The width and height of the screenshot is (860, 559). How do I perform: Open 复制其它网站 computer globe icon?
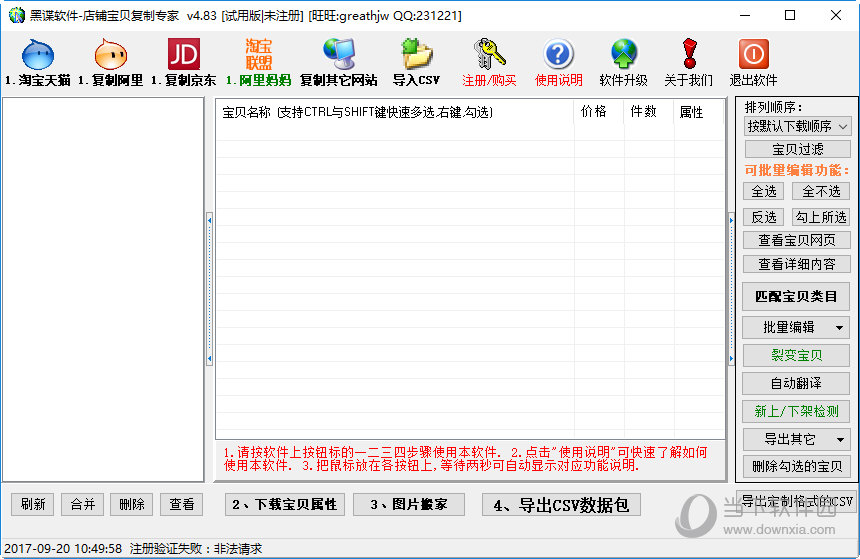tap(339, 55)
